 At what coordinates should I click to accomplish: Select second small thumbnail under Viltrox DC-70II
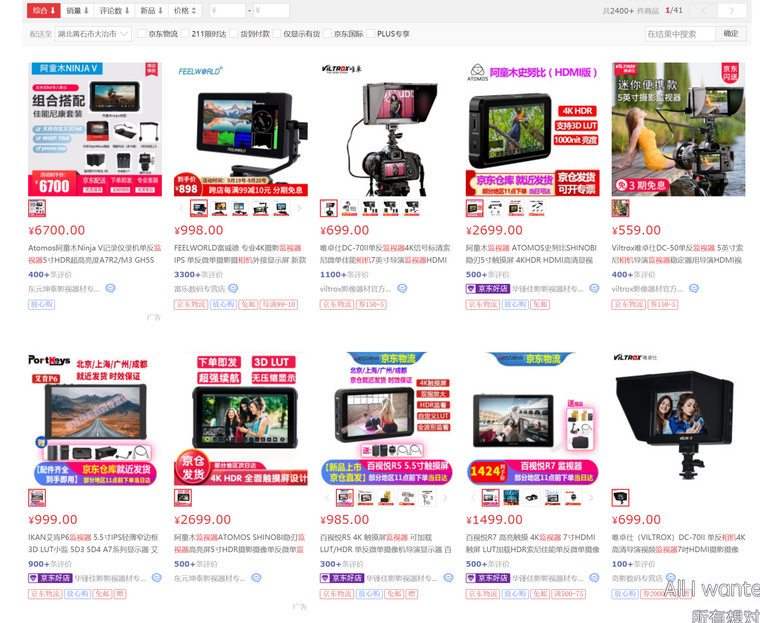[349, 208]
